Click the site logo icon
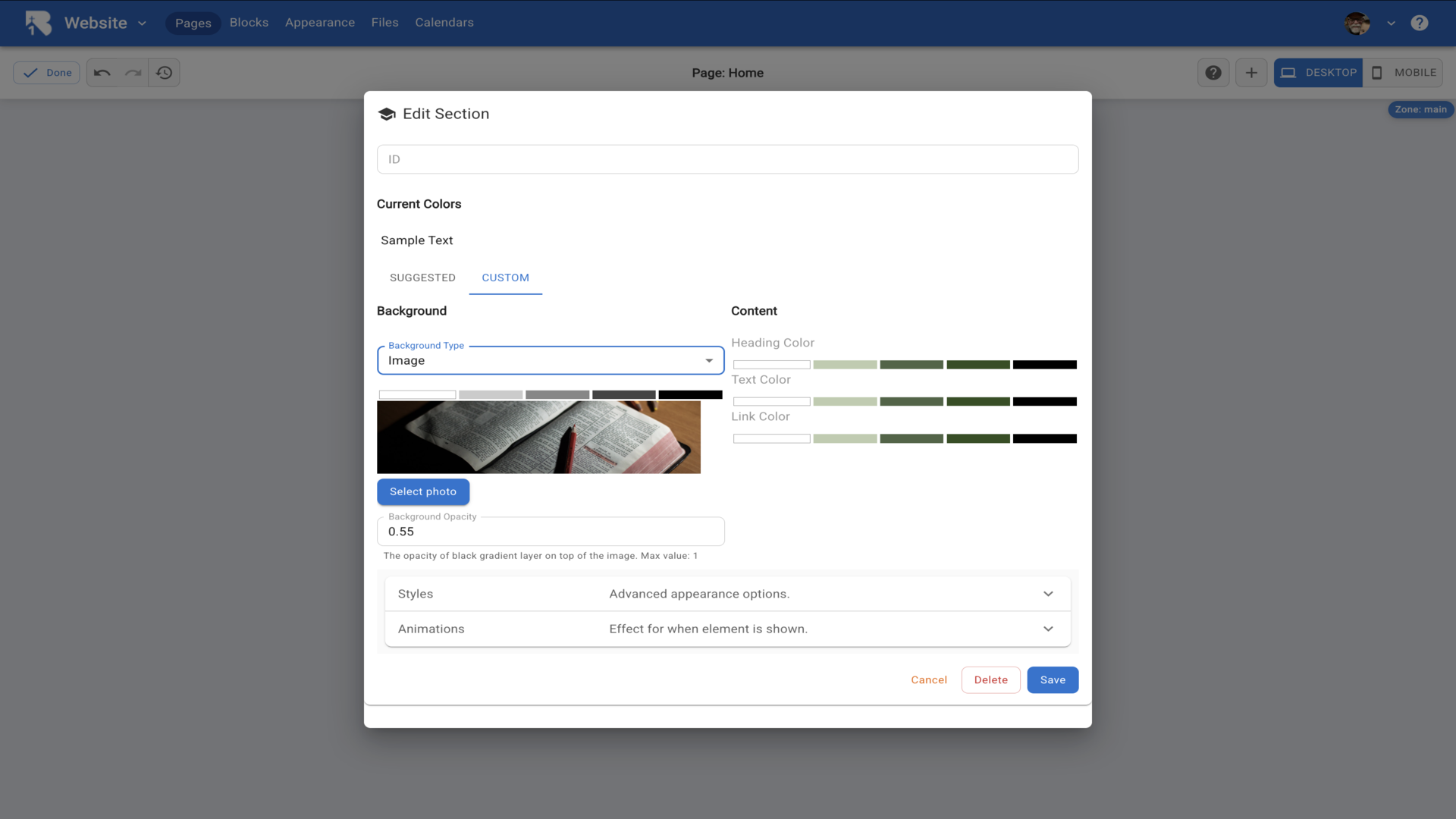This screenshot has height=819, width=1456. [x=39, y=23]
